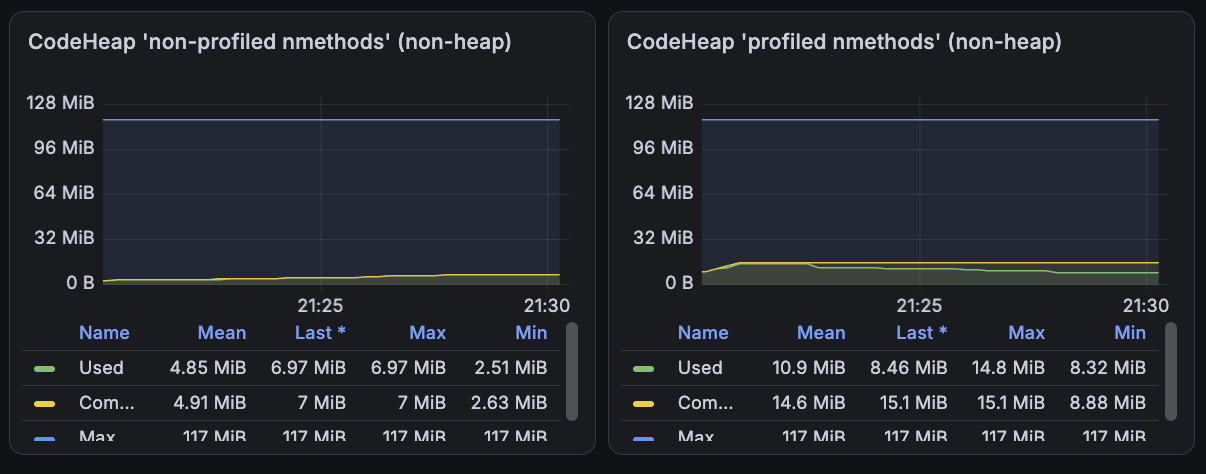Viewport: 1206px width, 474px height.
Task: Click the profiled nmethods legend scrollbar
Action: coord(1171,371)
